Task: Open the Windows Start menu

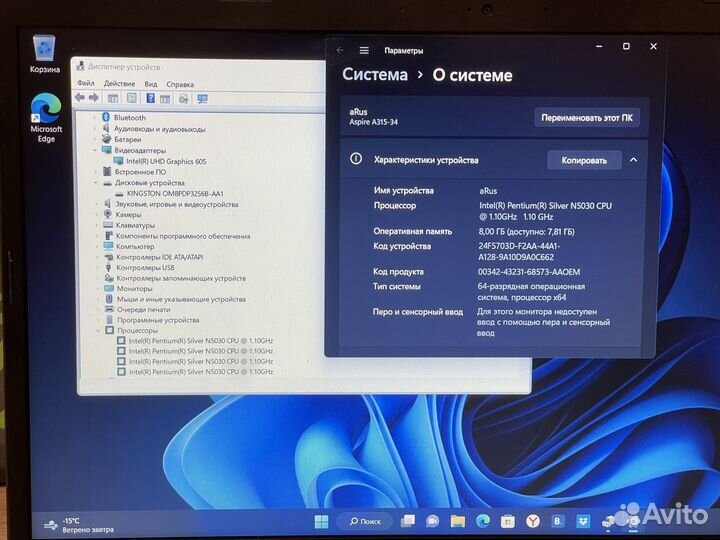Action: pos(321,522)
